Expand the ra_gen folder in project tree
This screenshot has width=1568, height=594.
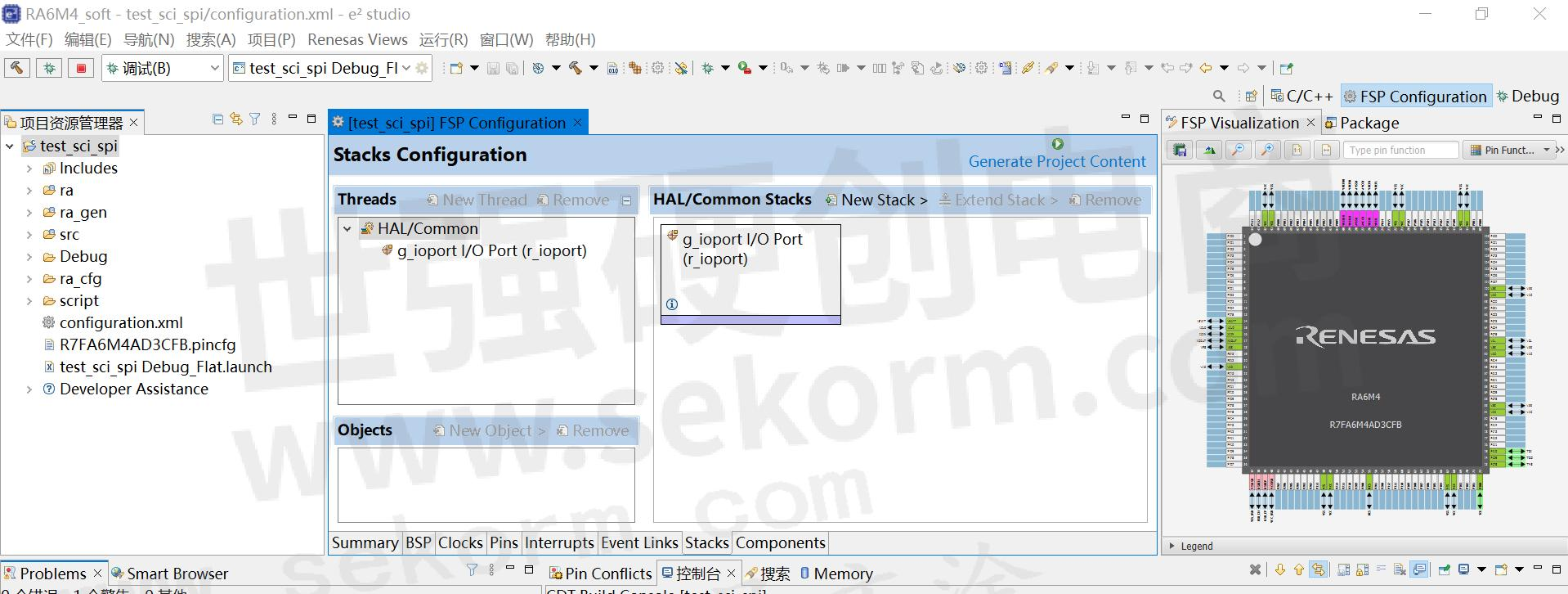[x=29, y=213]
